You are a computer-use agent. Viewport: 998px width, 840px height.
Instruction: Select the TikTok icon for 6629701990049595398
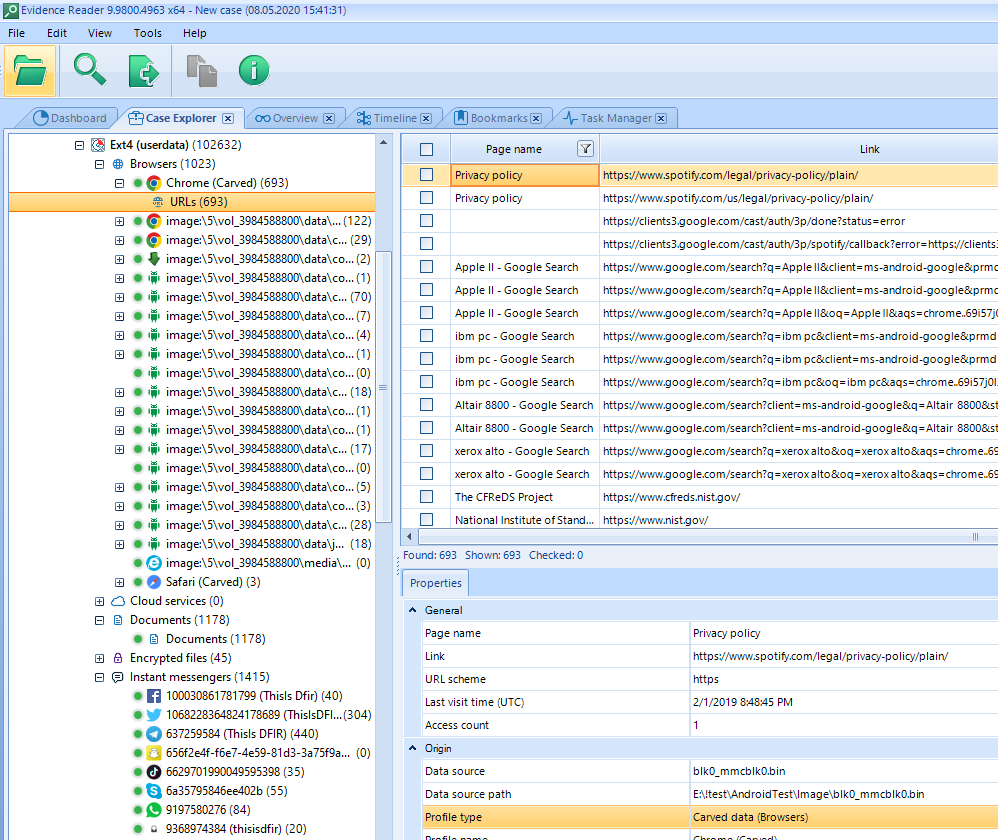click(x=153, y=772)
